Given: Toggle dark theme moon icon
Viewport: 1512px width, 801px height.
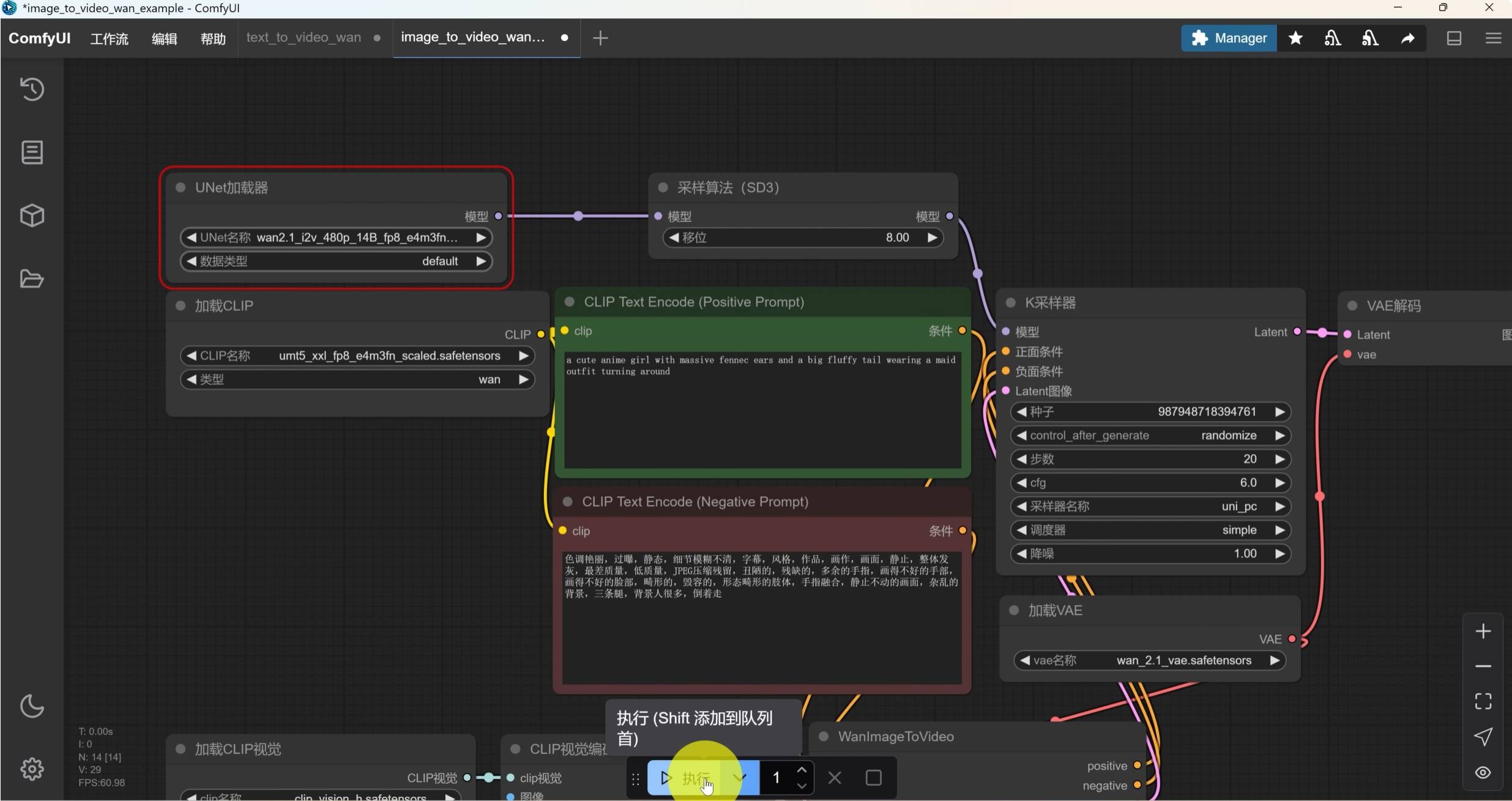Looking at the screenshot, I should (x=32, y=706).
